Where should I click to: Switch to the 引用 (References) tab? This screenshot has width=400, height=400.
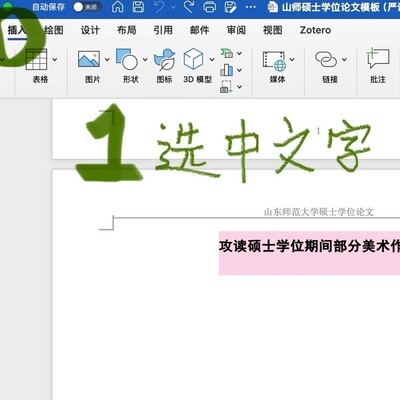[163, 30]
